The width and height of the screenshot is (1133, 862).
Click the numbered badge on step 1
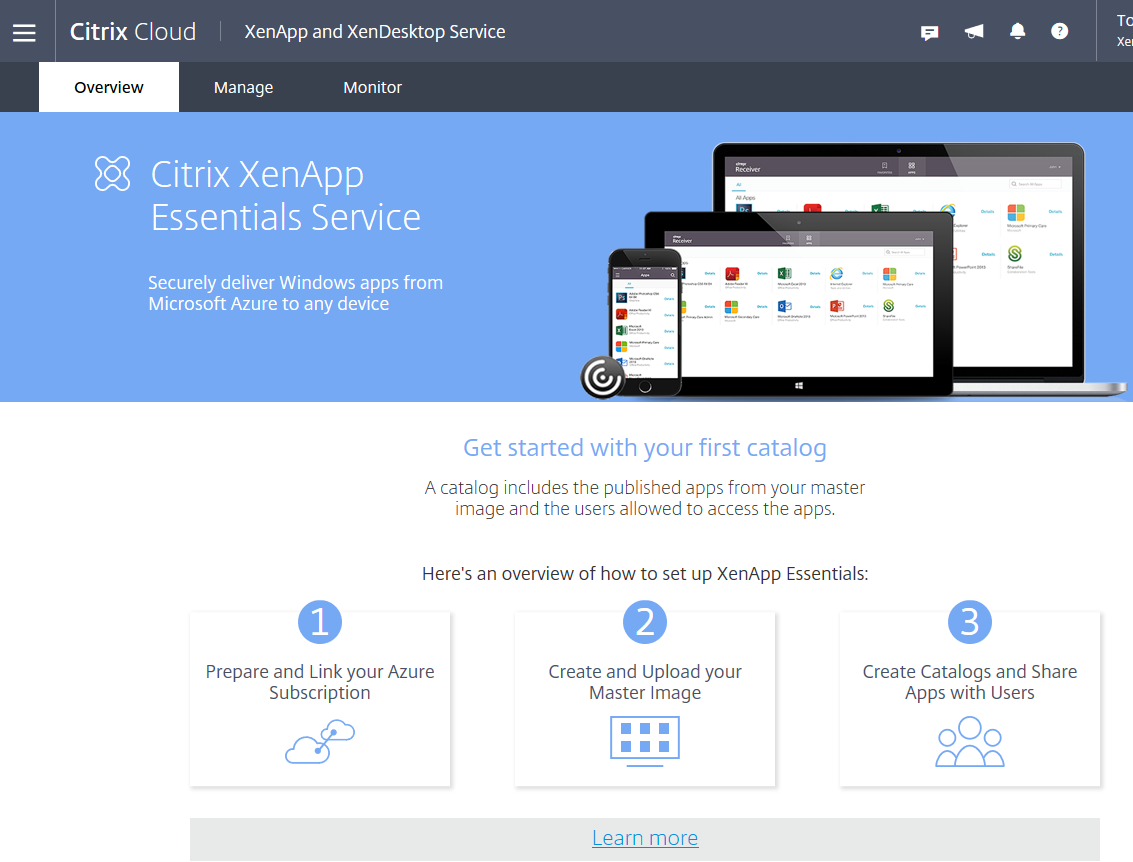[319, 621]
